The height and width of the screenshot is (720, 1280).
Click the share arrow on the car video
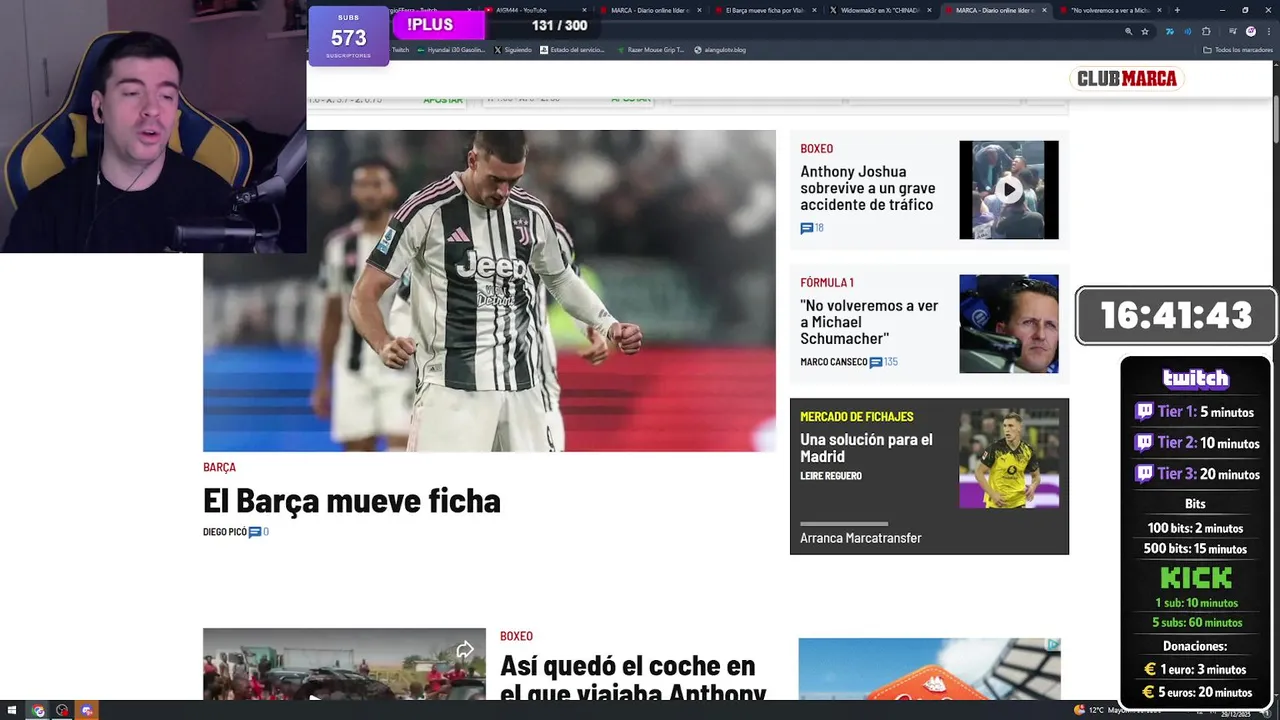465,650
